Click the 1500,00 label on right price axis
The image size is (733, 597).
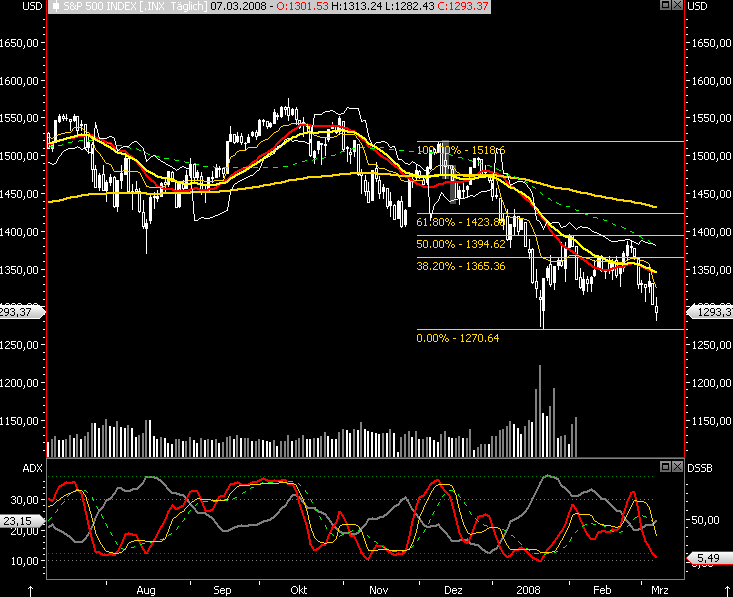[x=711, y=156]
